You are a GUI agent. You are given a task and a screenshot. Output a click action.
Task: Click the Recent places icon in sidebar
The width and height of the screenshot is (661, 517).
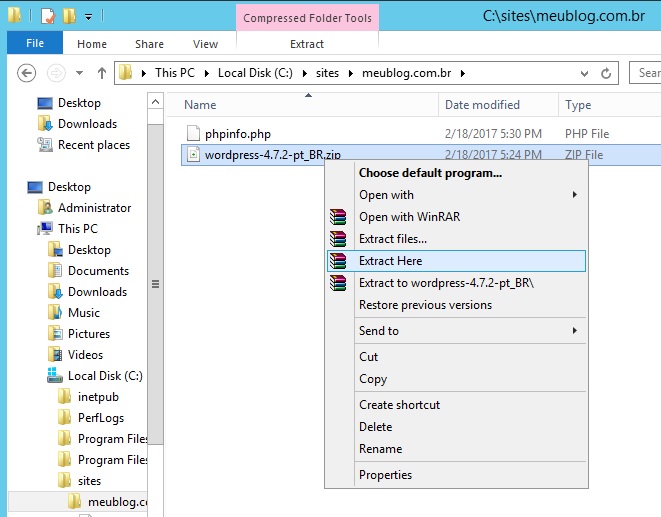point(44,145)
